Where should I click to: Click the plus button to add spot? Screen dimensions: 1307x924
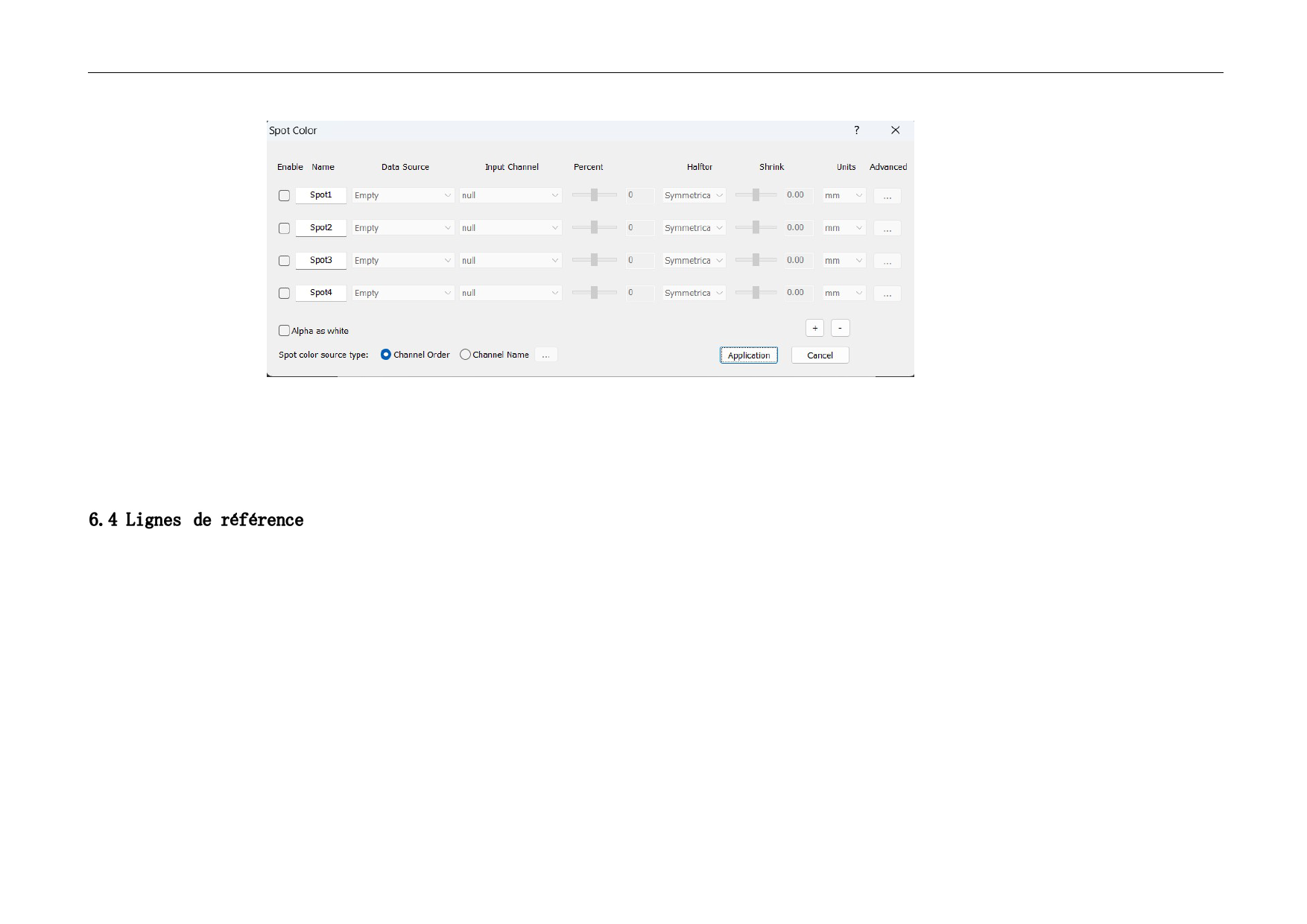pos(814,328)
